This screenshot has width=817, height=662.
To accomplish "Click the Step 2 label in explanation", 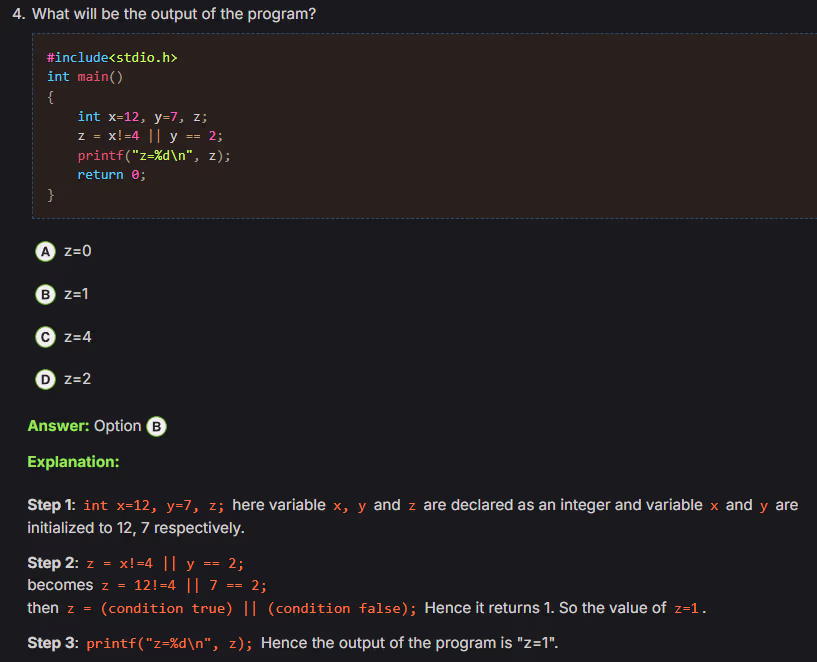I will tap(52, 563).
